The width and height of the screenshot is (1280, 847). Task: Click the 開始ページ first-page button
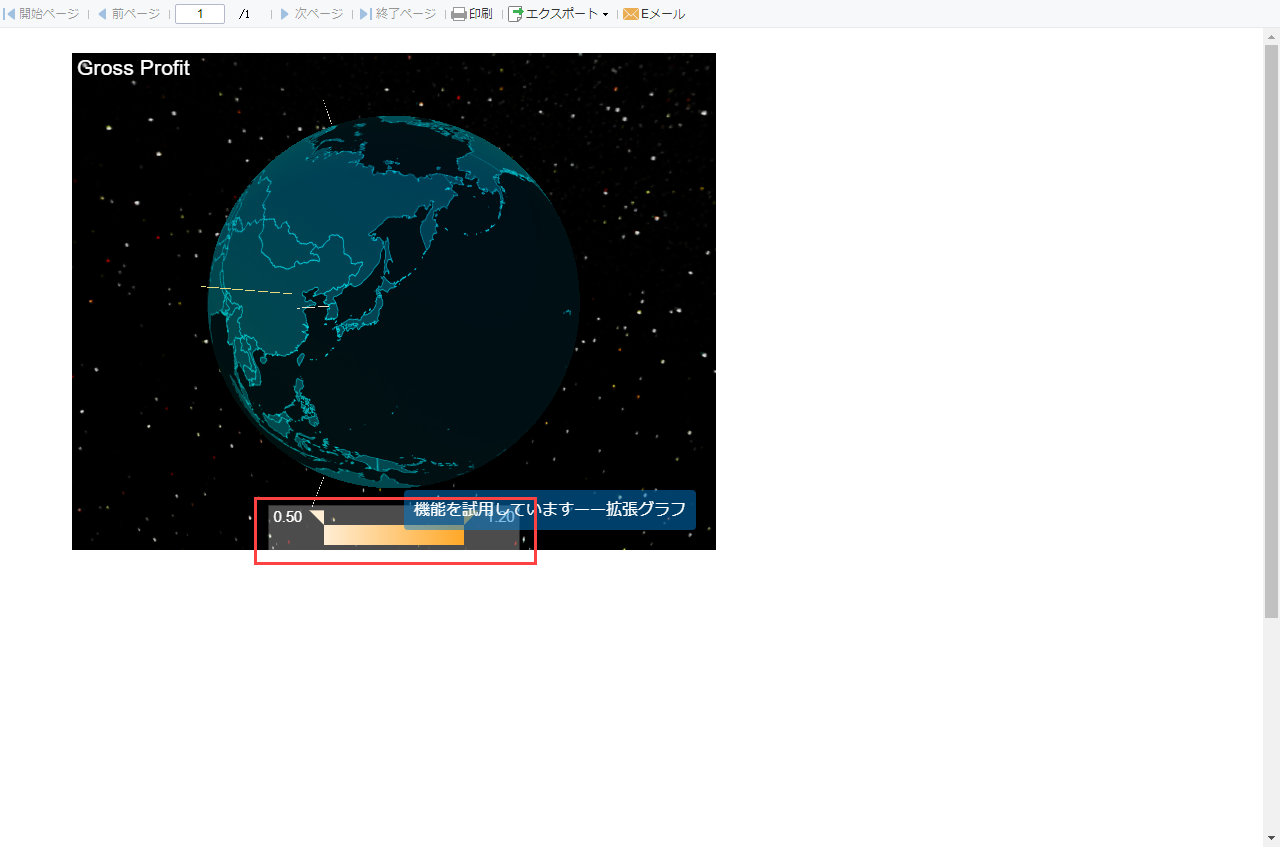[42, 14]
